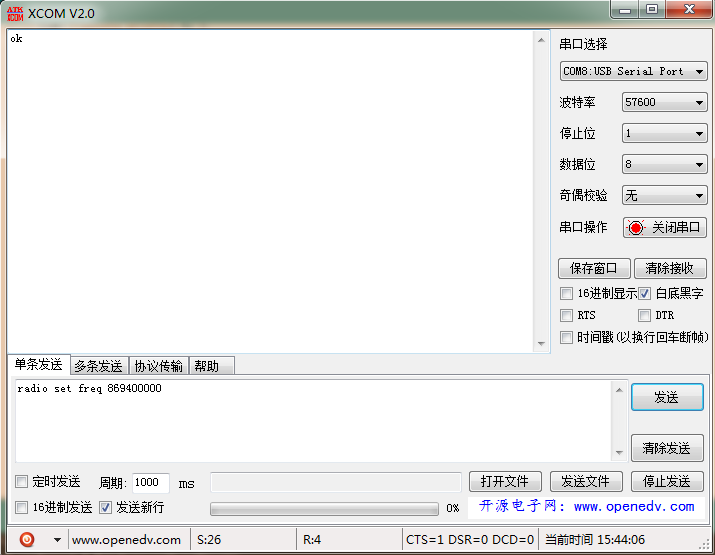The height and width of the screenshot is (555, 715).
Task: Open 奇偶校验 parity dropdown
Action: [664, 196]
